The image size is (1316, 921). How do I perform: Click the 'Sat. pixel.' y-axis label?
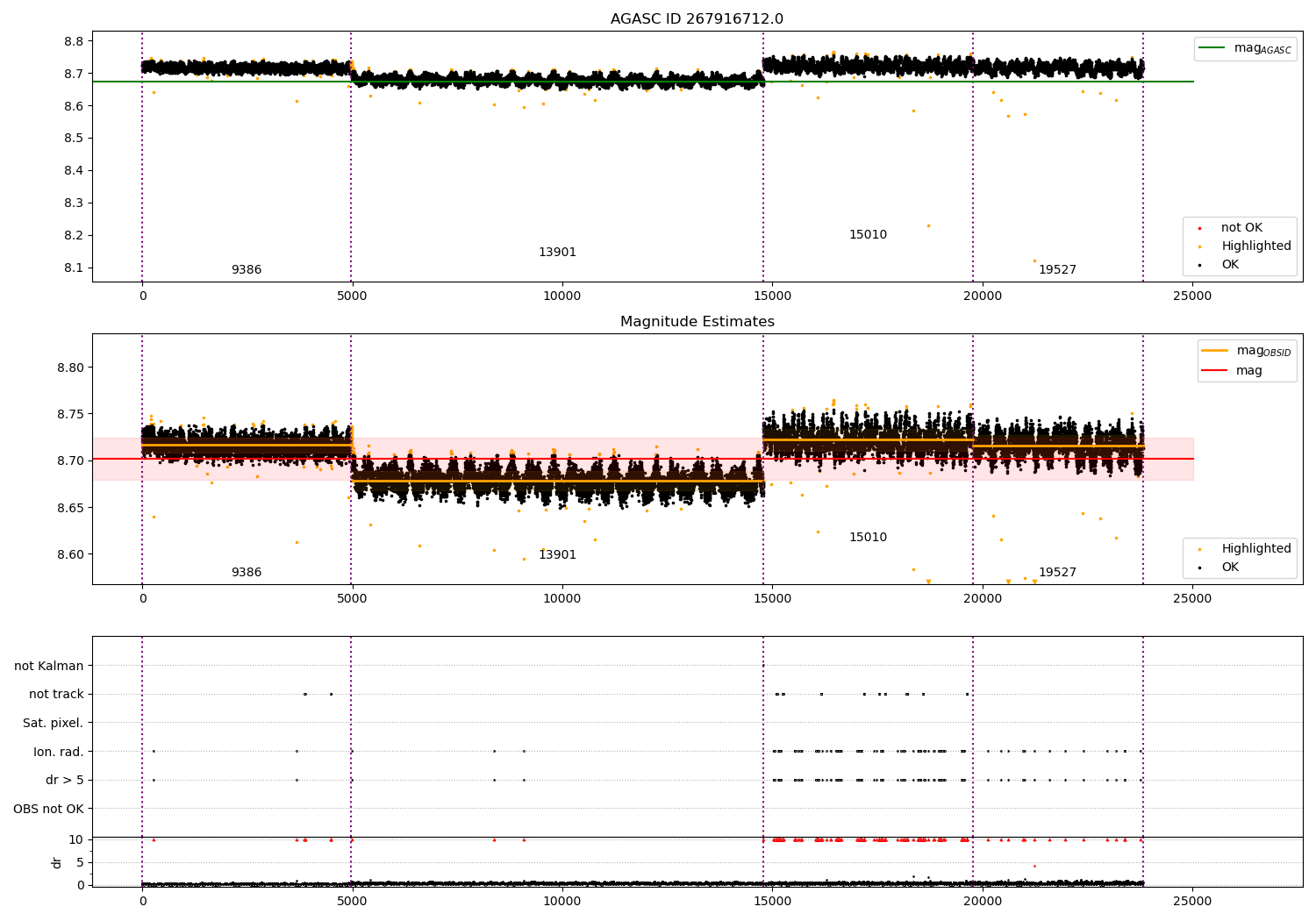click(54, 724)
